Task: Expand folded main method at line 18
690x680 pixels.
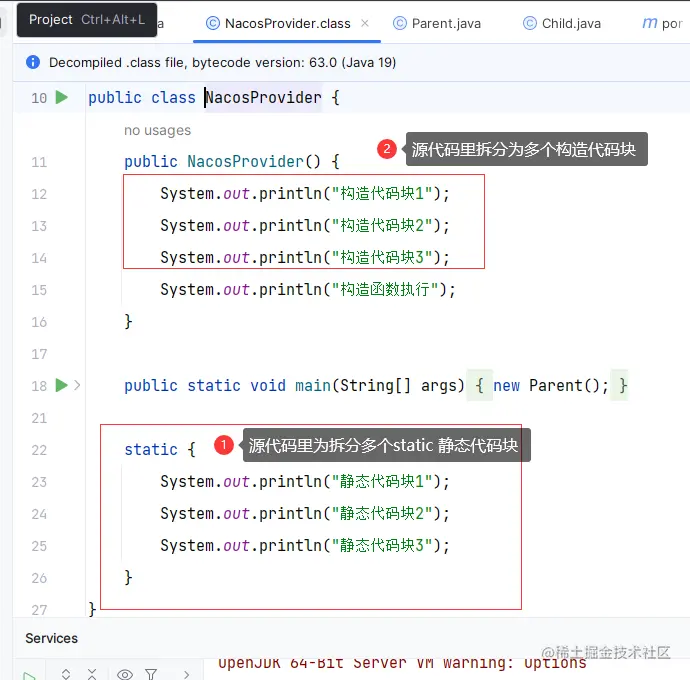Action: (77, 385)
